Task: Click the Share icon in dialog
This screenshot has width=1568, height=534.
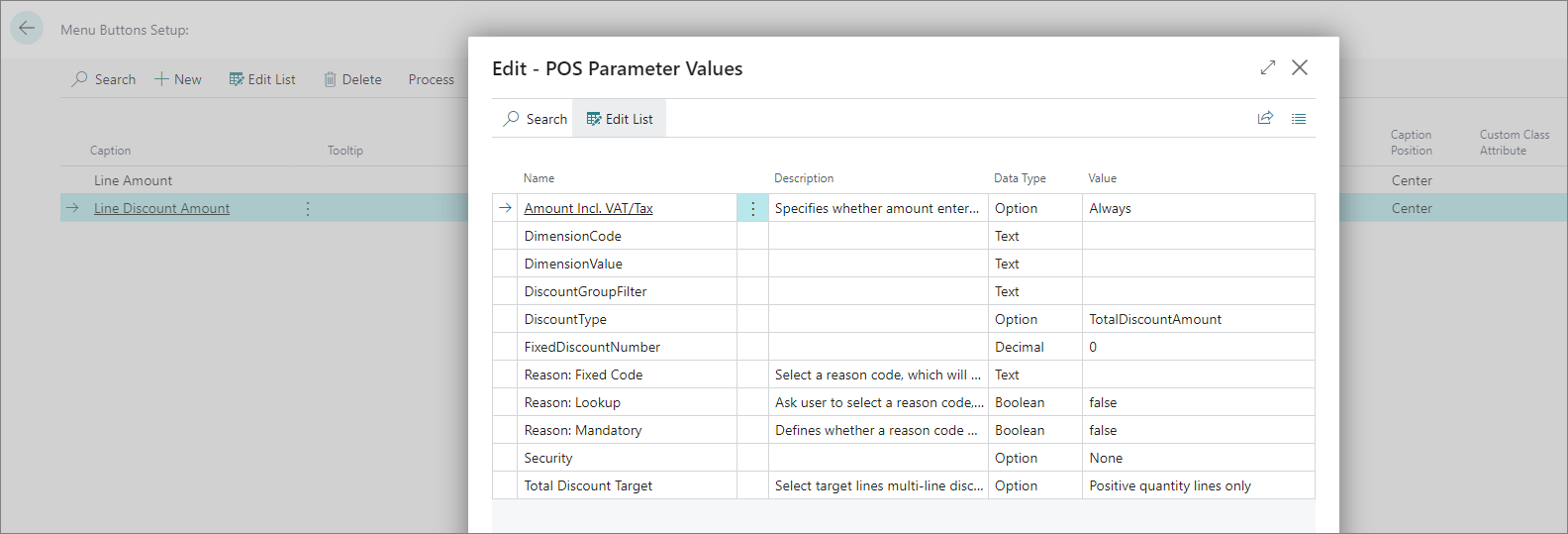Action: click(1265, 118)
